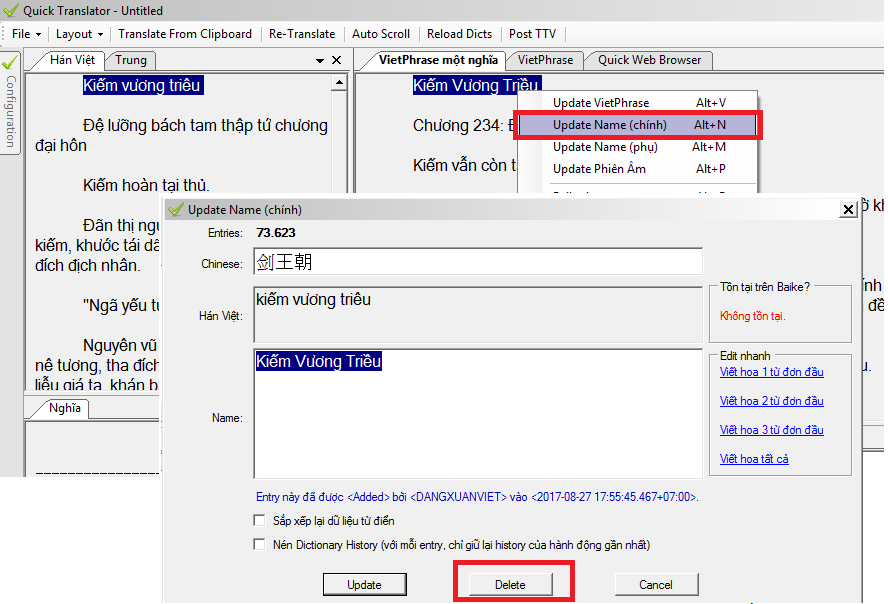
Task: Enable Sắp xếp lại dữ liệu từ điển
Action: tap(260, 521)
